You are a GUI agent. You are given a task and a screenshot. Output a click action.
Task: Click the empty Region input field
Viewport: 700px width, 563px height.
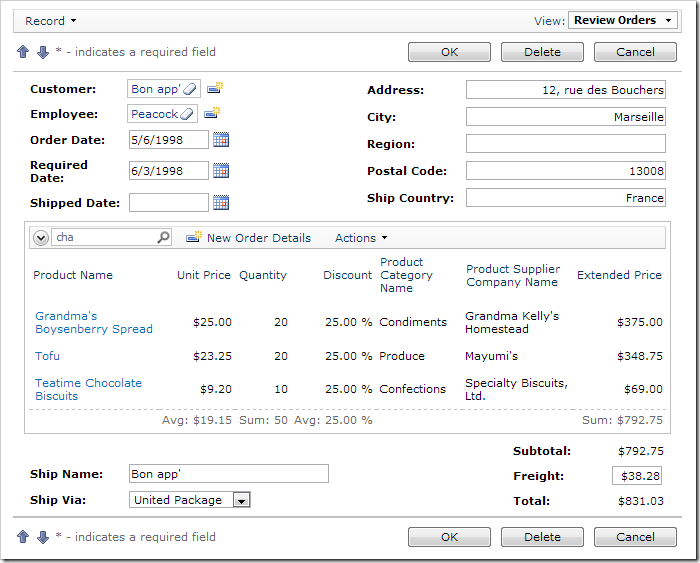tap(566, 144)
